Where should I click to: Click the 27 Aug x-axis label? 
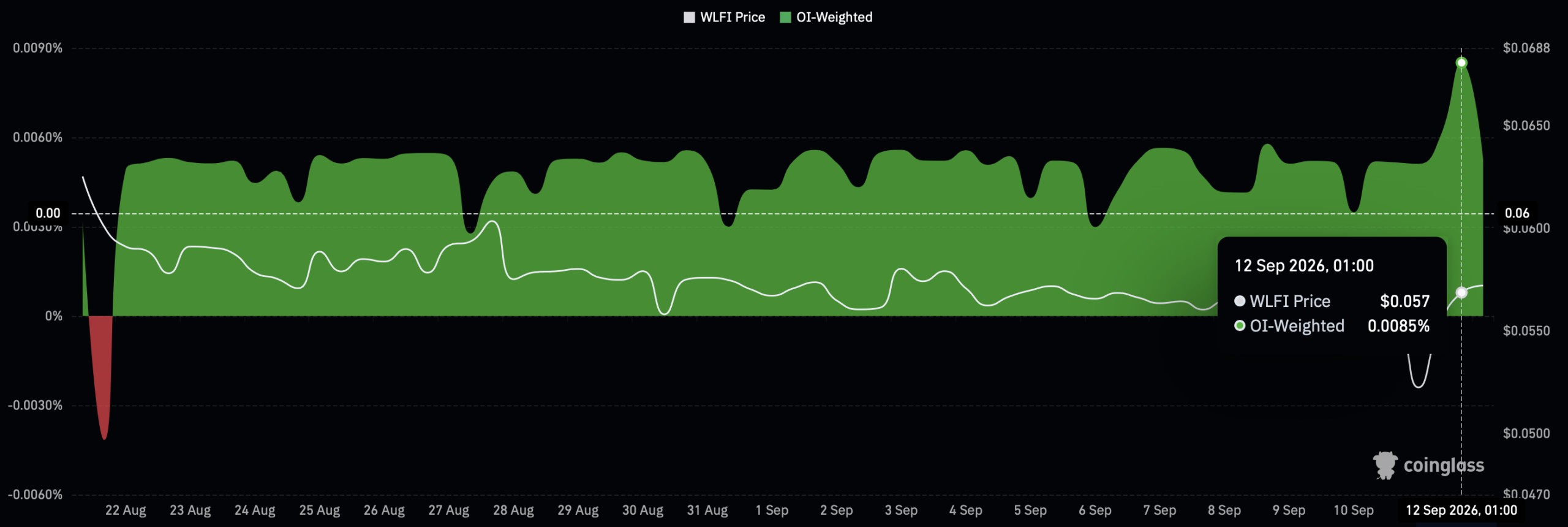449,510
